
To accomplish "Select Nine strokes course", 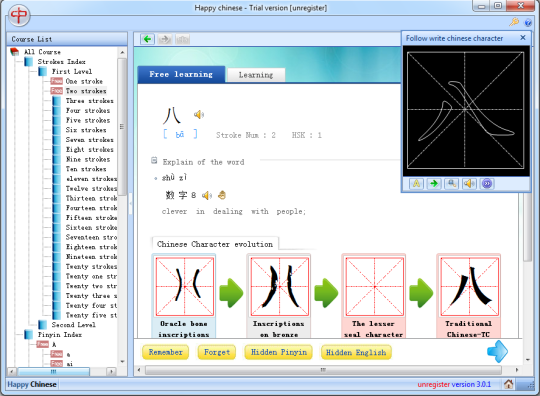I will point(88,159).
